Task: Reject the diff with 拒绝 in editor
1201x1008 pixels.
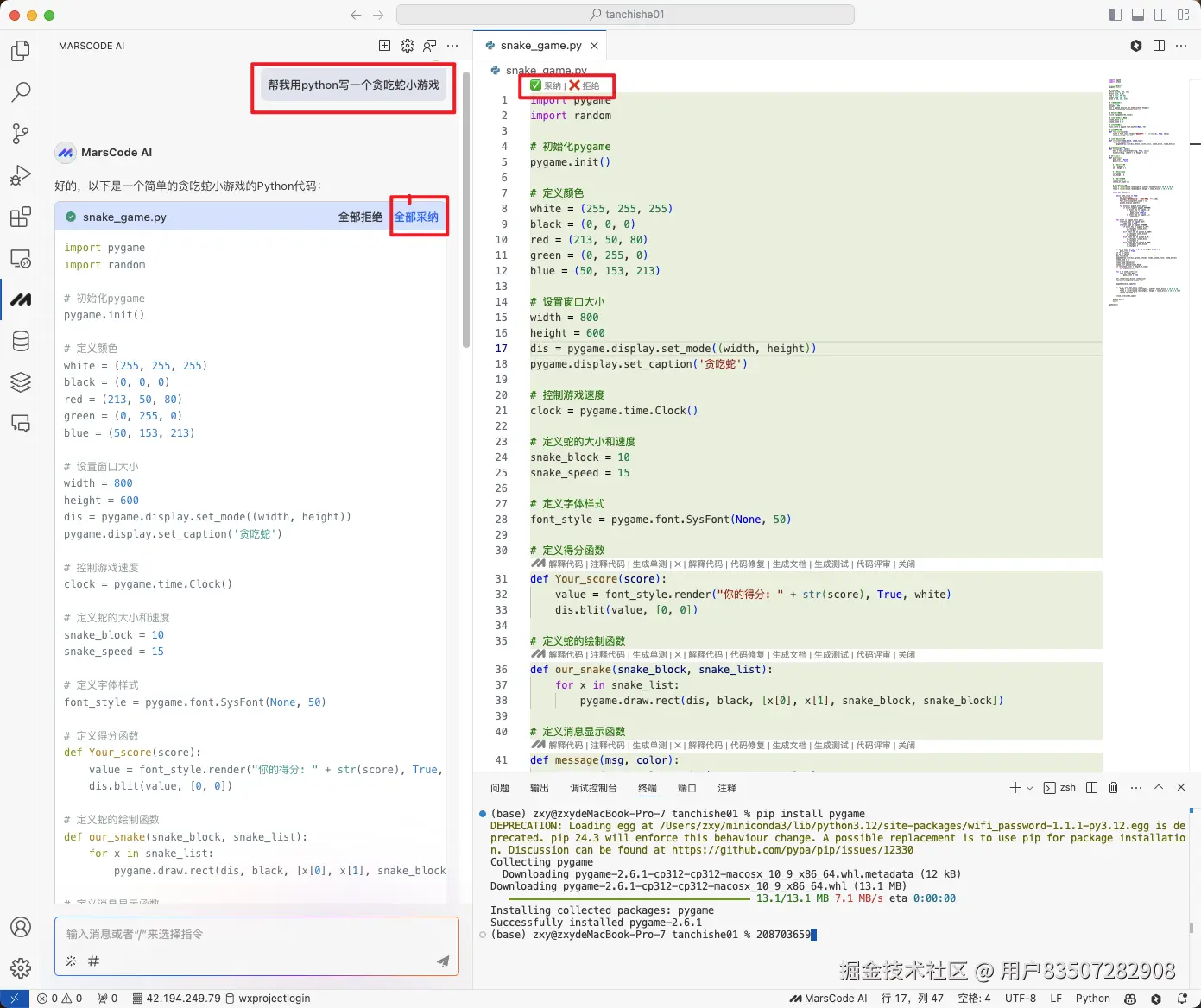Action: pyautogui.click(x=585, y=85)
